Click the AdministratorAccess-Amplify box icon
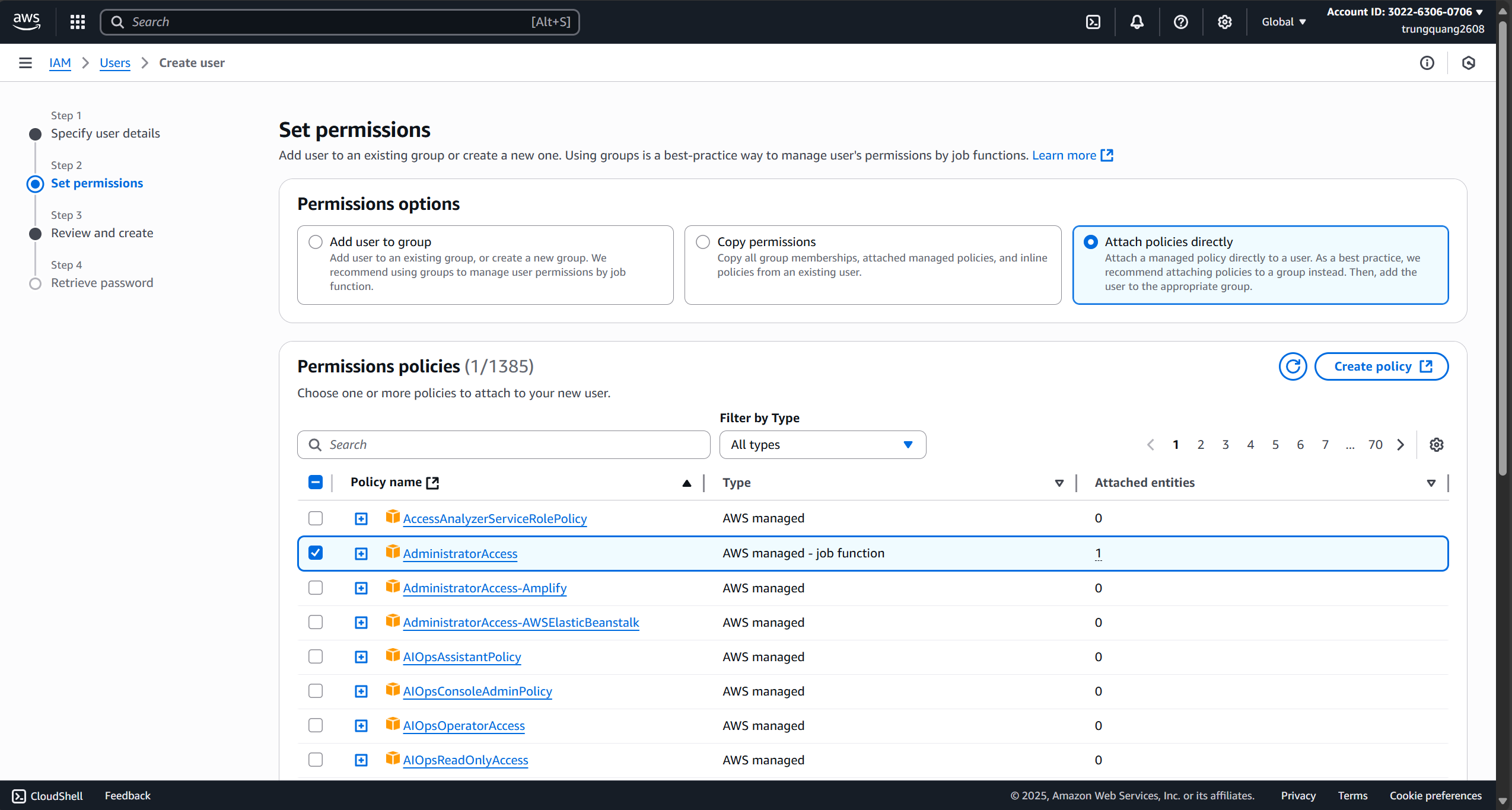This screenshot has width=1512, height=810. point(393,586)
